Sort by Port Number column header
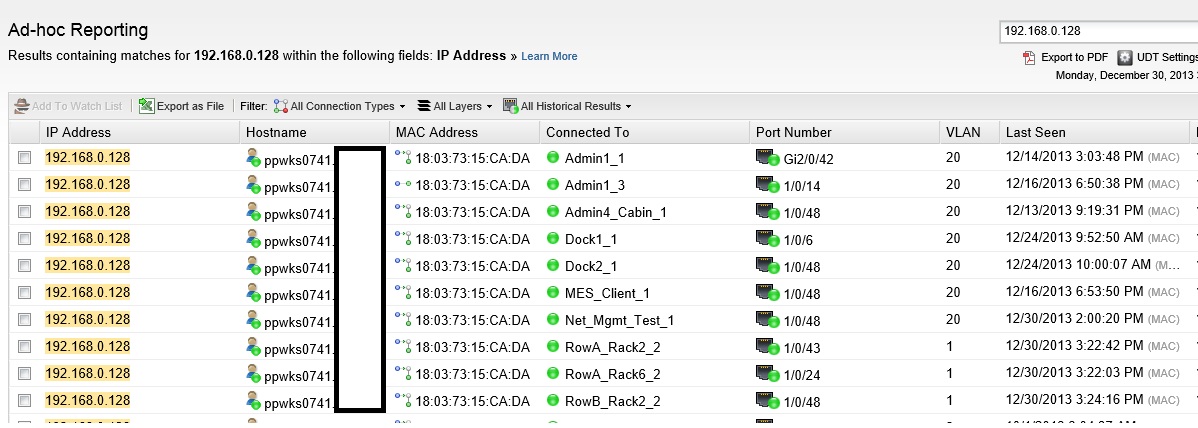Image resolution: width=1198 pixels, height=428 pixels. click(843, 132)
